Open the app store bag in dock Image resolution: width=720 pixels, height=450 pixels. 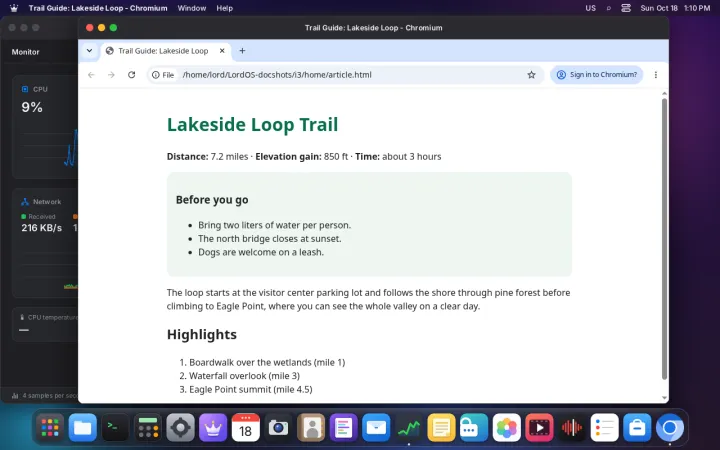point(637,428)
